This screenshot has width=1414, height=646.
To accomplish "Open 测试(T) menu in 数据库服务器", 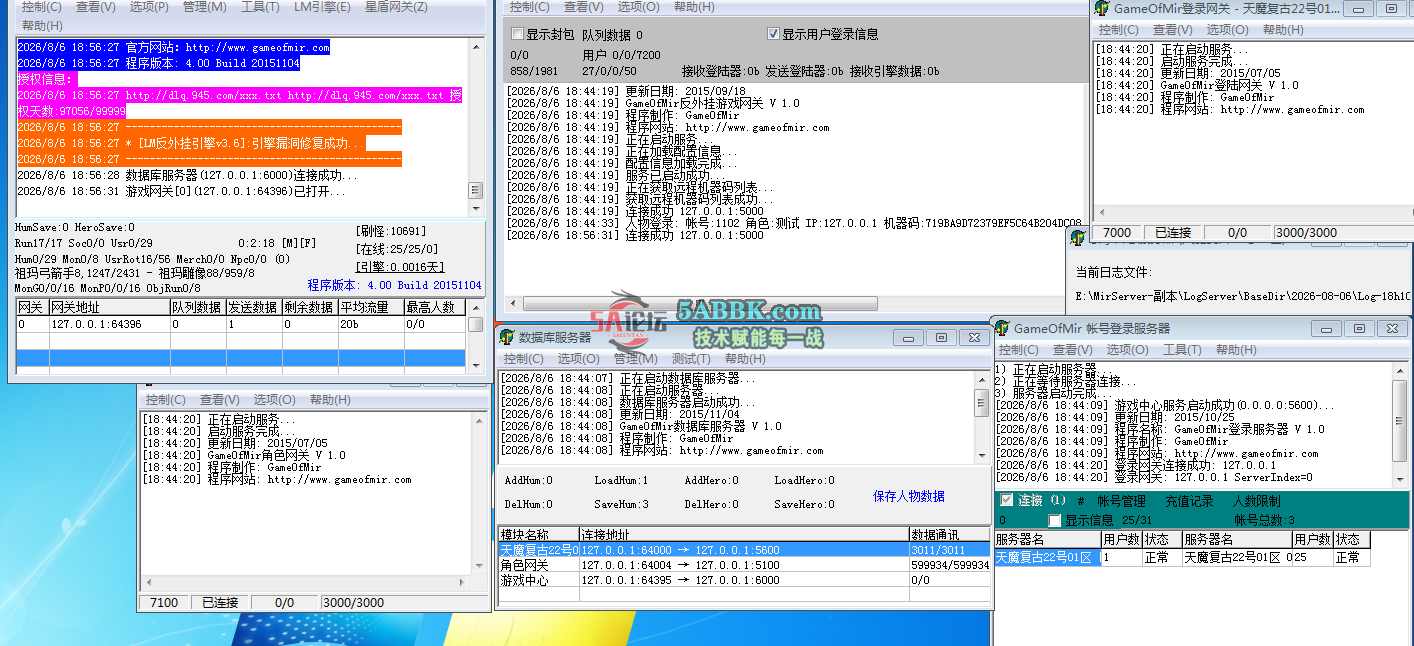I will point(690,359).
